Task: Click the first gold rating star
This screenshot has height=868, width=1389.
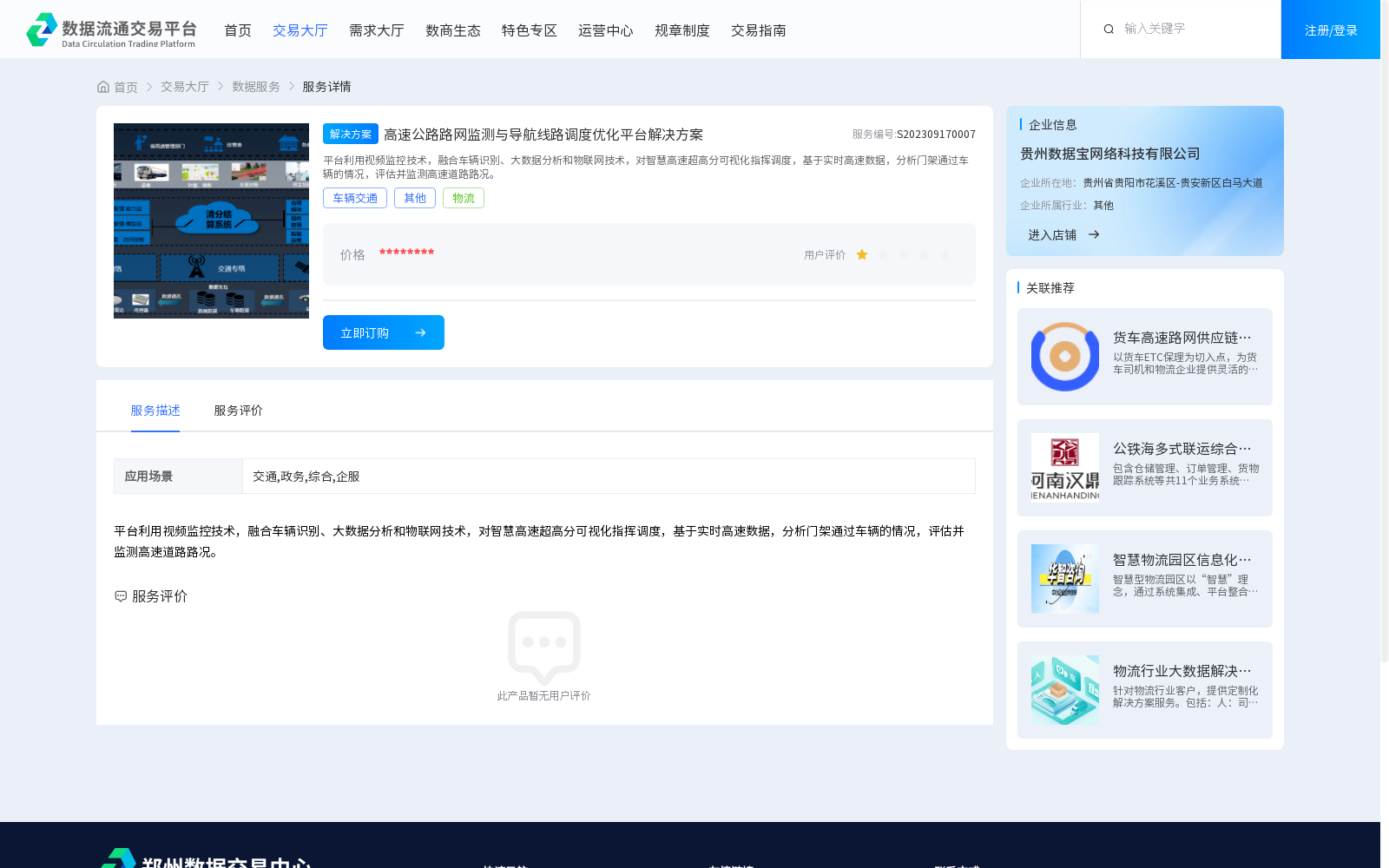Action: coord(862,254)
